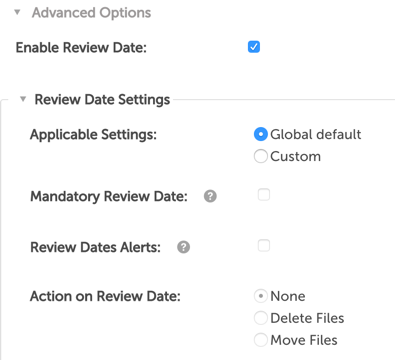Click the Action on Review Date label
Viewport: 395px width, 360px height.
pos(105,296)
